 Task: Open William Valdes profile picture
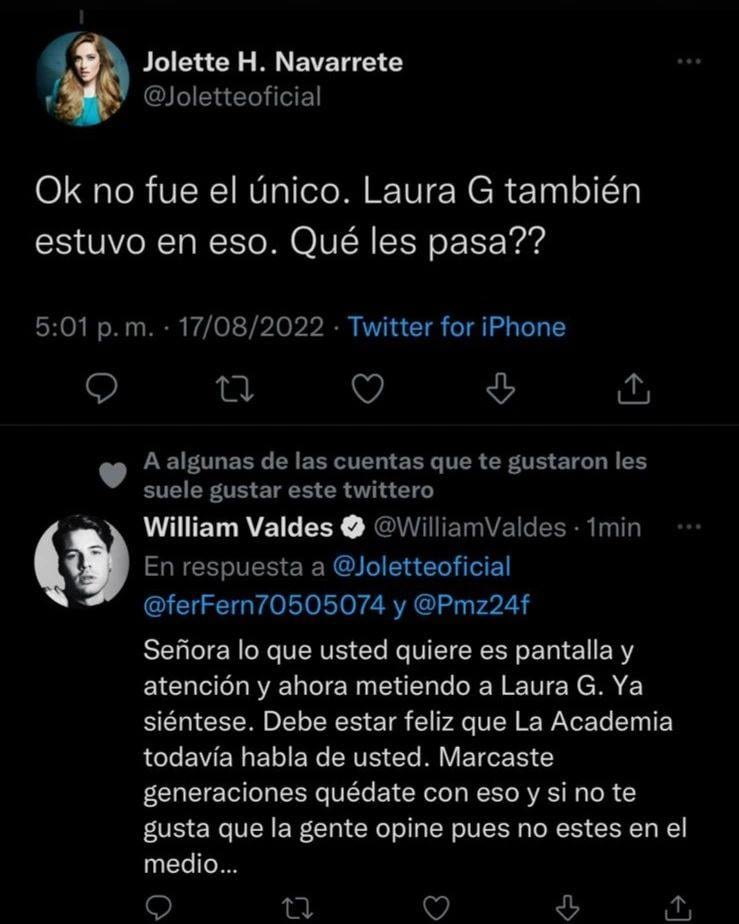point(83,561)
